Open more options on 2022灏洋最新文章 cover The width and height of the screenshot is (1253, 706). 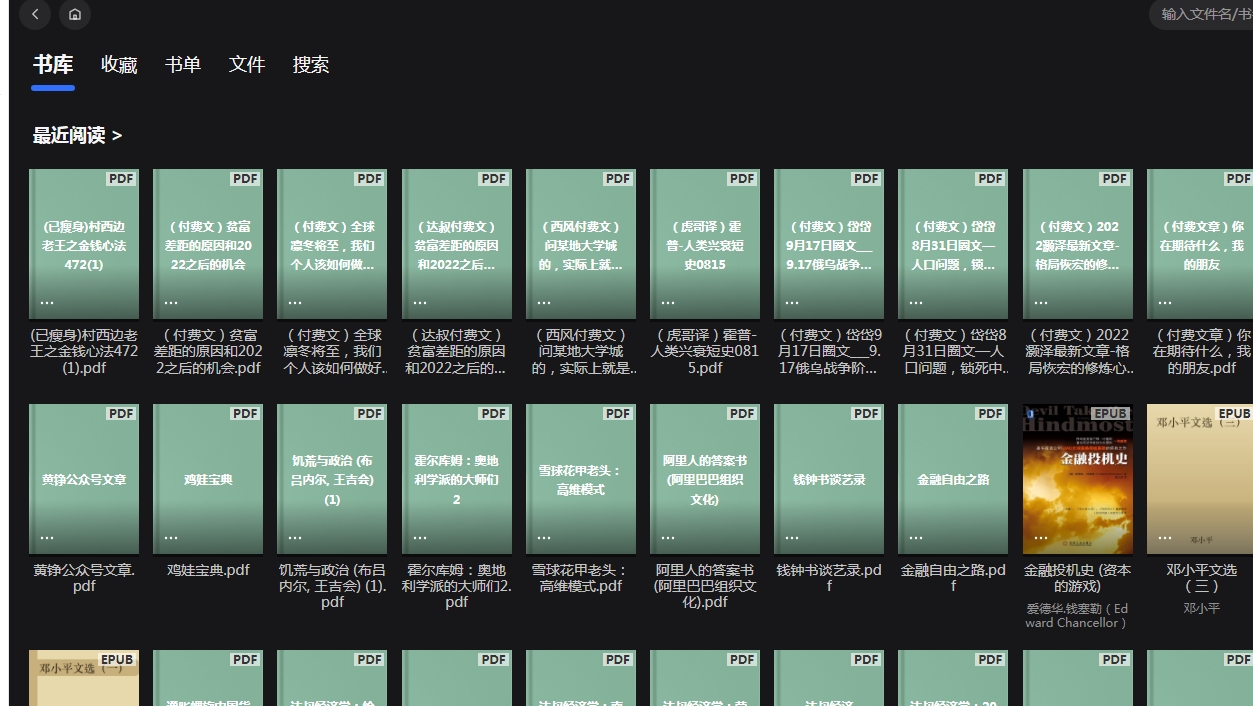tap(1041, 302)
